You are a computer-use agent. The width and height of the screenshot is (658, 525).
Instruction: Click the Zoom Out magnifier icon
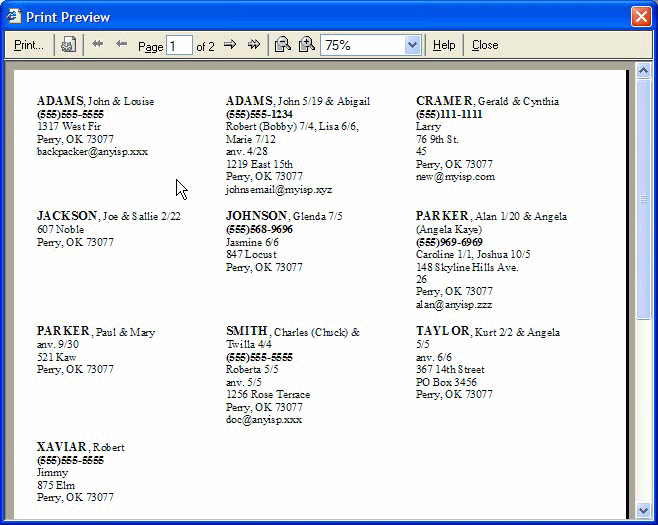[283, 45]
